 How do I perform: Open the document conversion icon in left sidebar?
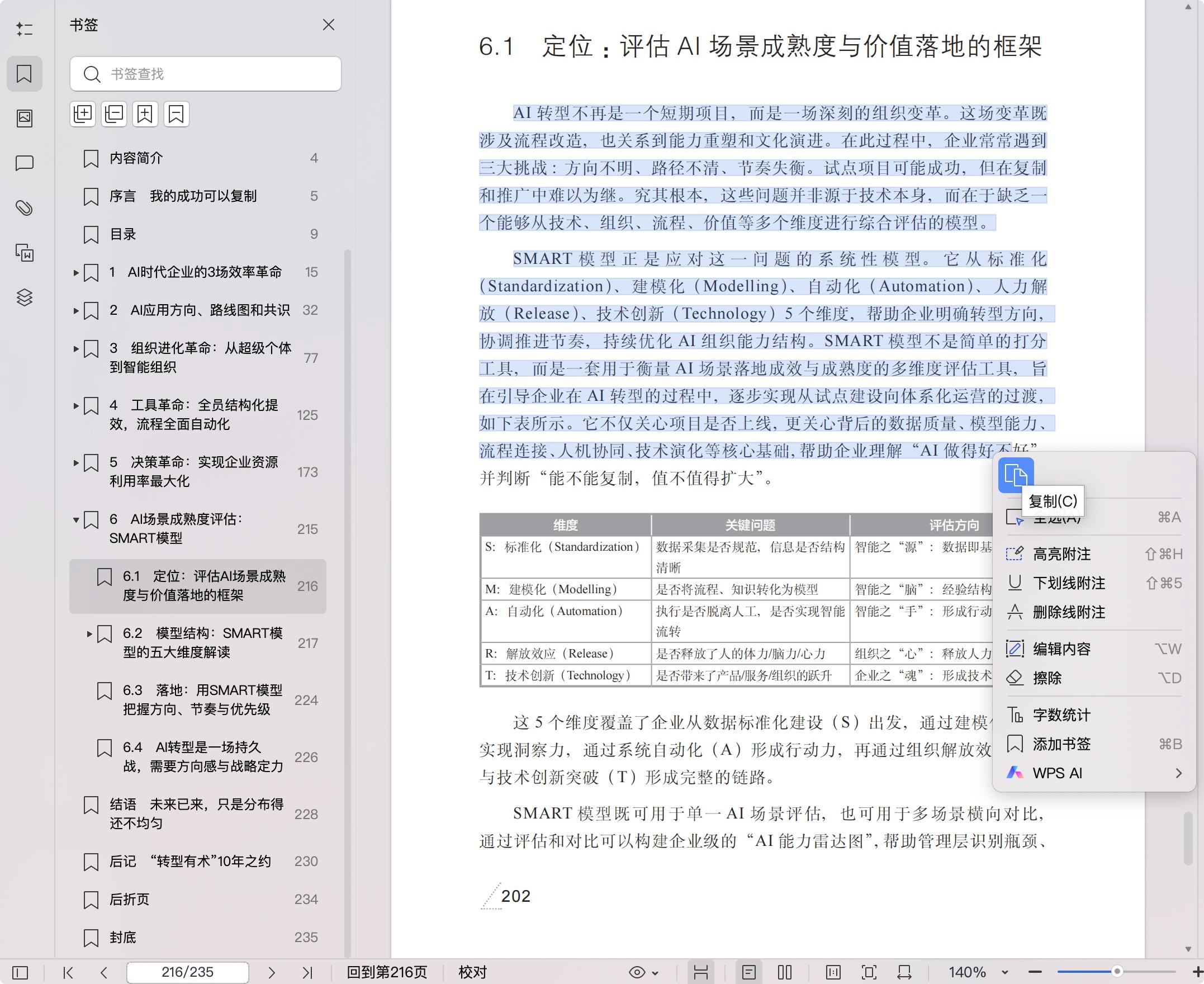click(25, 253)
